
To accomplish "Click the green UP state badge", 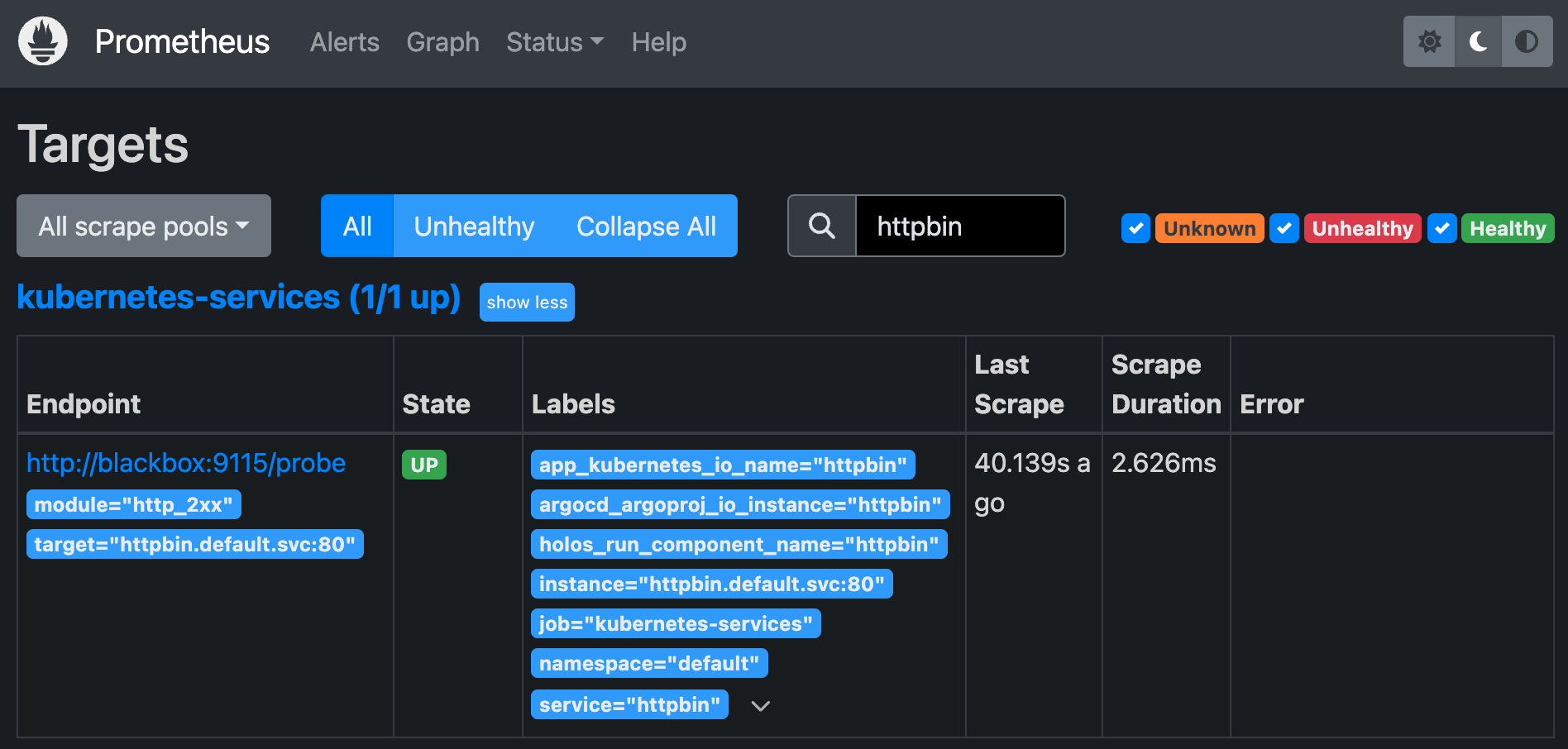I will click(424, 465).
